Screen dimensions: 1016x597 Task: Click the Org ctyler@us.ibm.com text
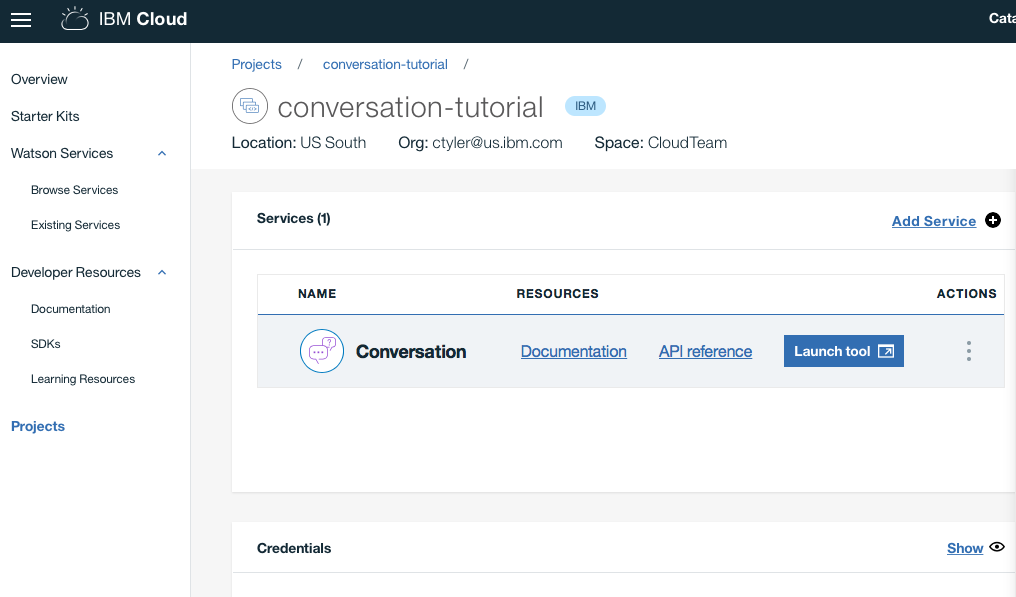pos(480,143)
